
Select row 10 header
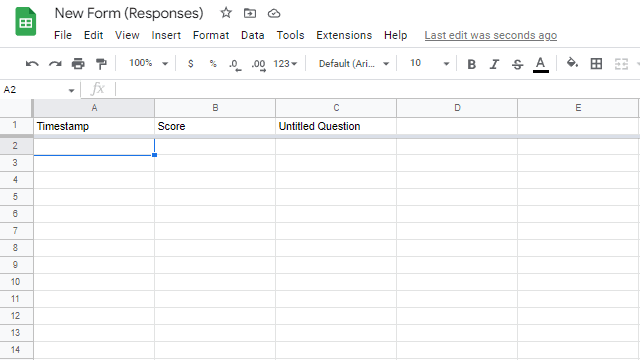pyautogui.click(x=16, y=282)
